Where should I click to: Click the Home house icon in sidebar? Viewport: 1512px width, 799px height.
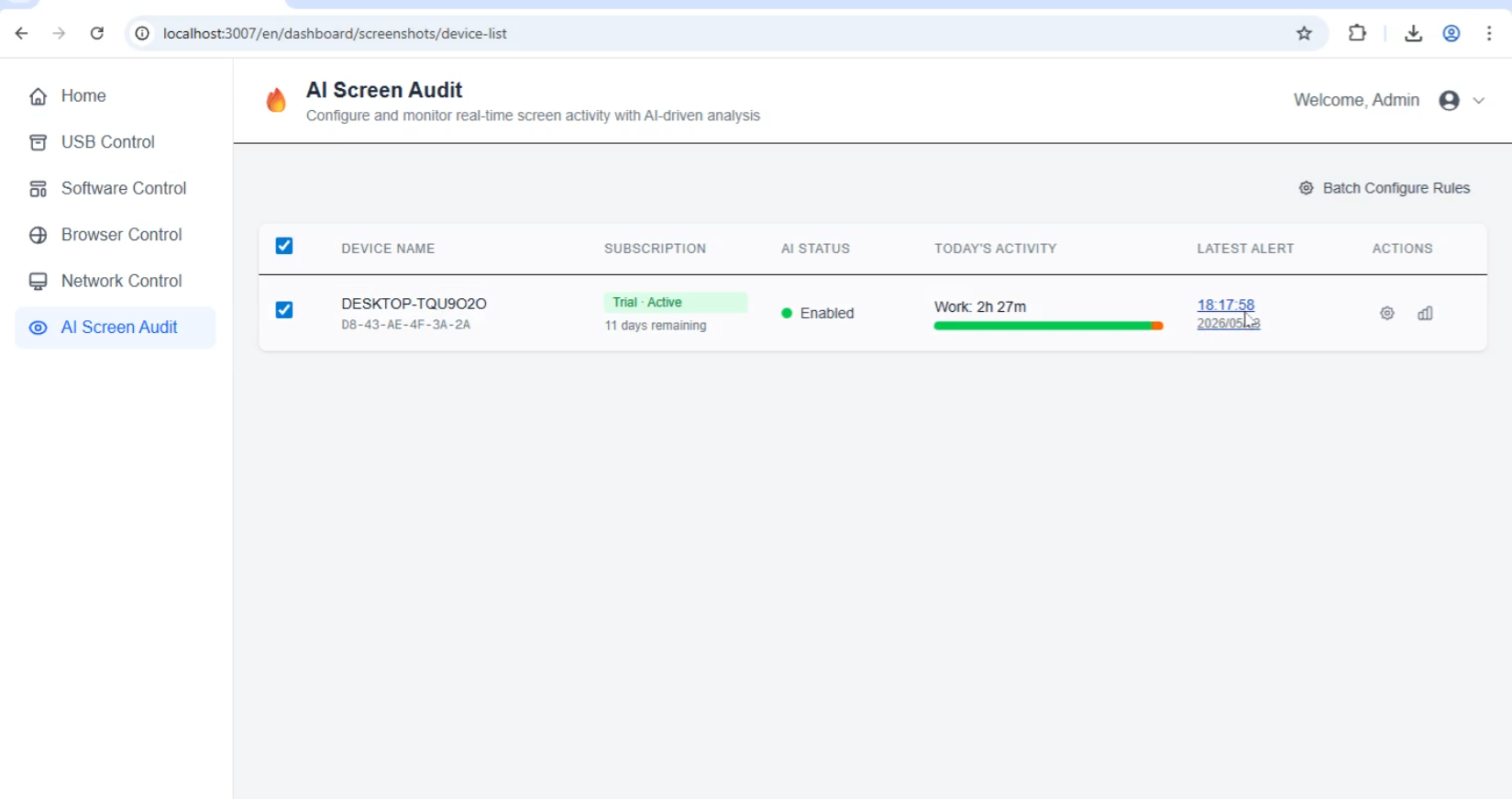click(38, 96)
